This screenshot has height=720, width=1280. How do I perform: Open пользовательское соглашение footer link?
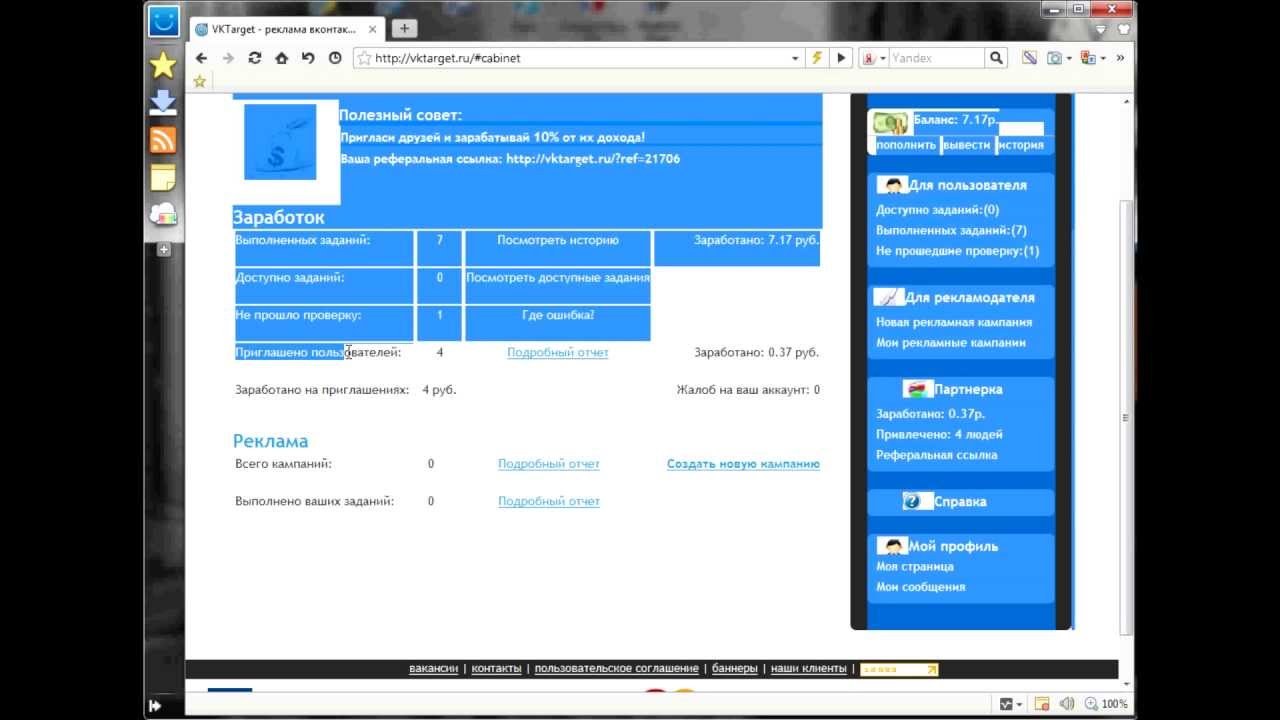tap(617, 669)
